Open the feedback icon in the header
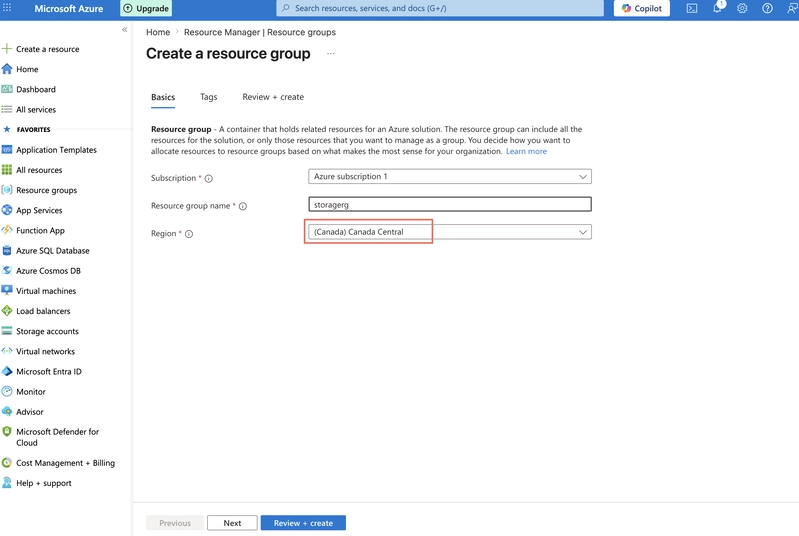The width and height of the screenshot is (799, 536). 792,8
